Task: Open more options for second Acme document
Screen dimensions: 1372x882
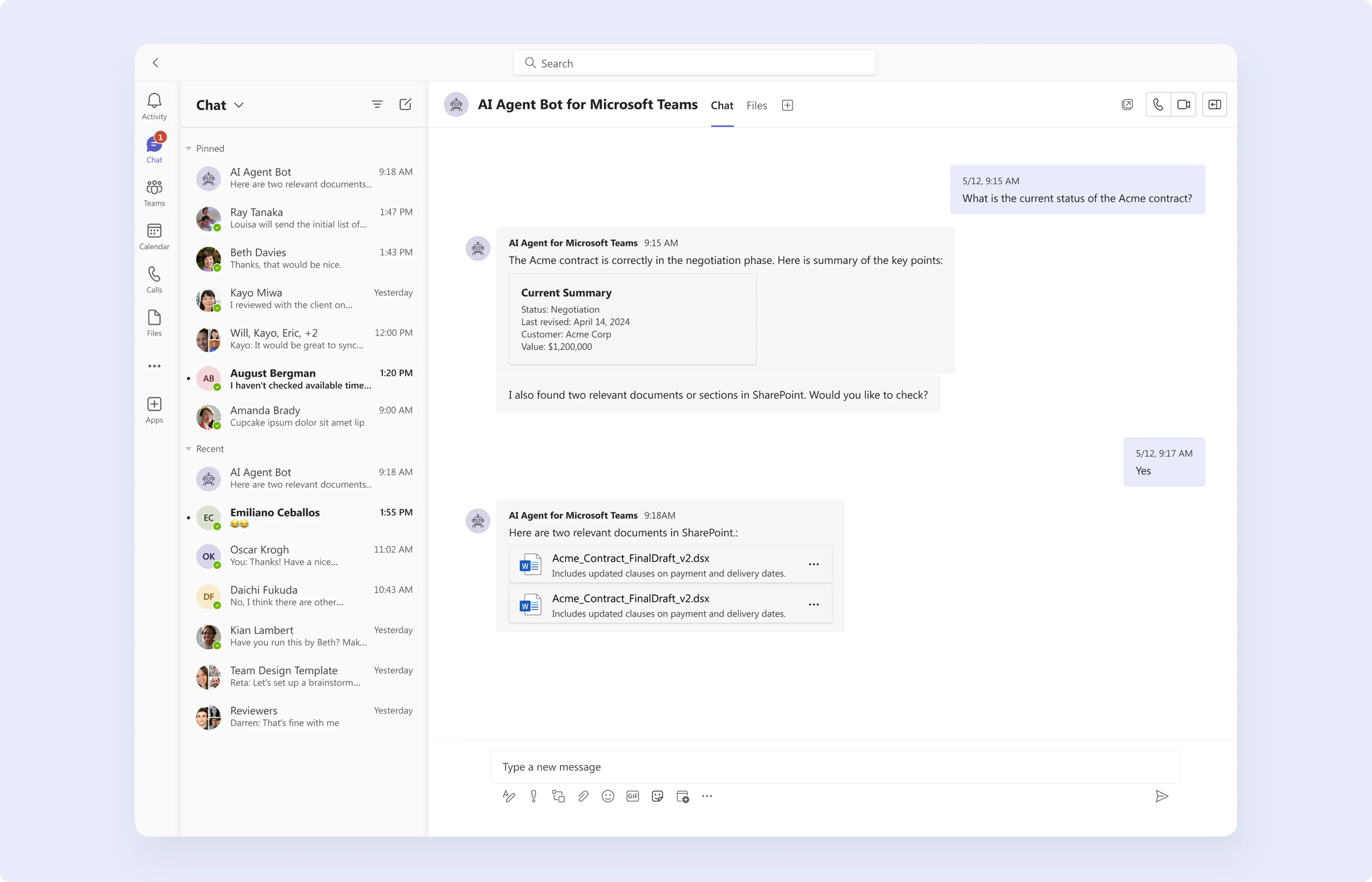Action: 814,604
